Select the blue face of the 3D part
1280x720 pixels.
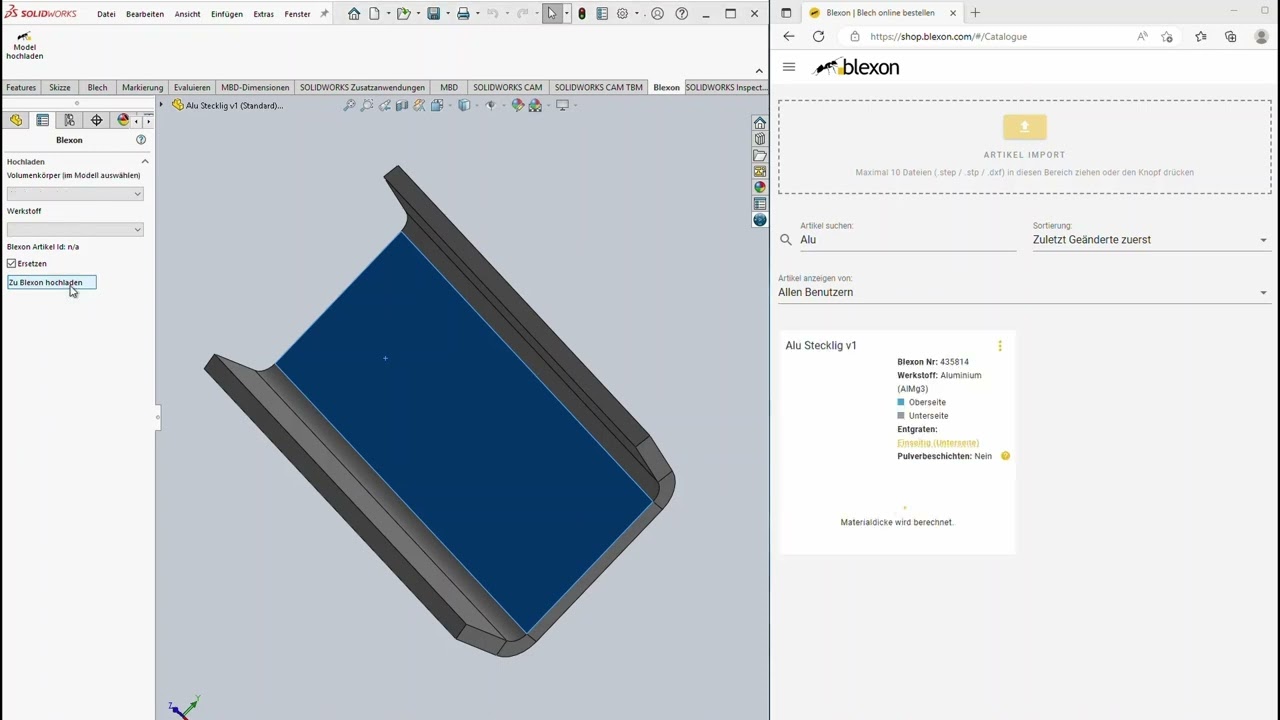tap(465, 430)
